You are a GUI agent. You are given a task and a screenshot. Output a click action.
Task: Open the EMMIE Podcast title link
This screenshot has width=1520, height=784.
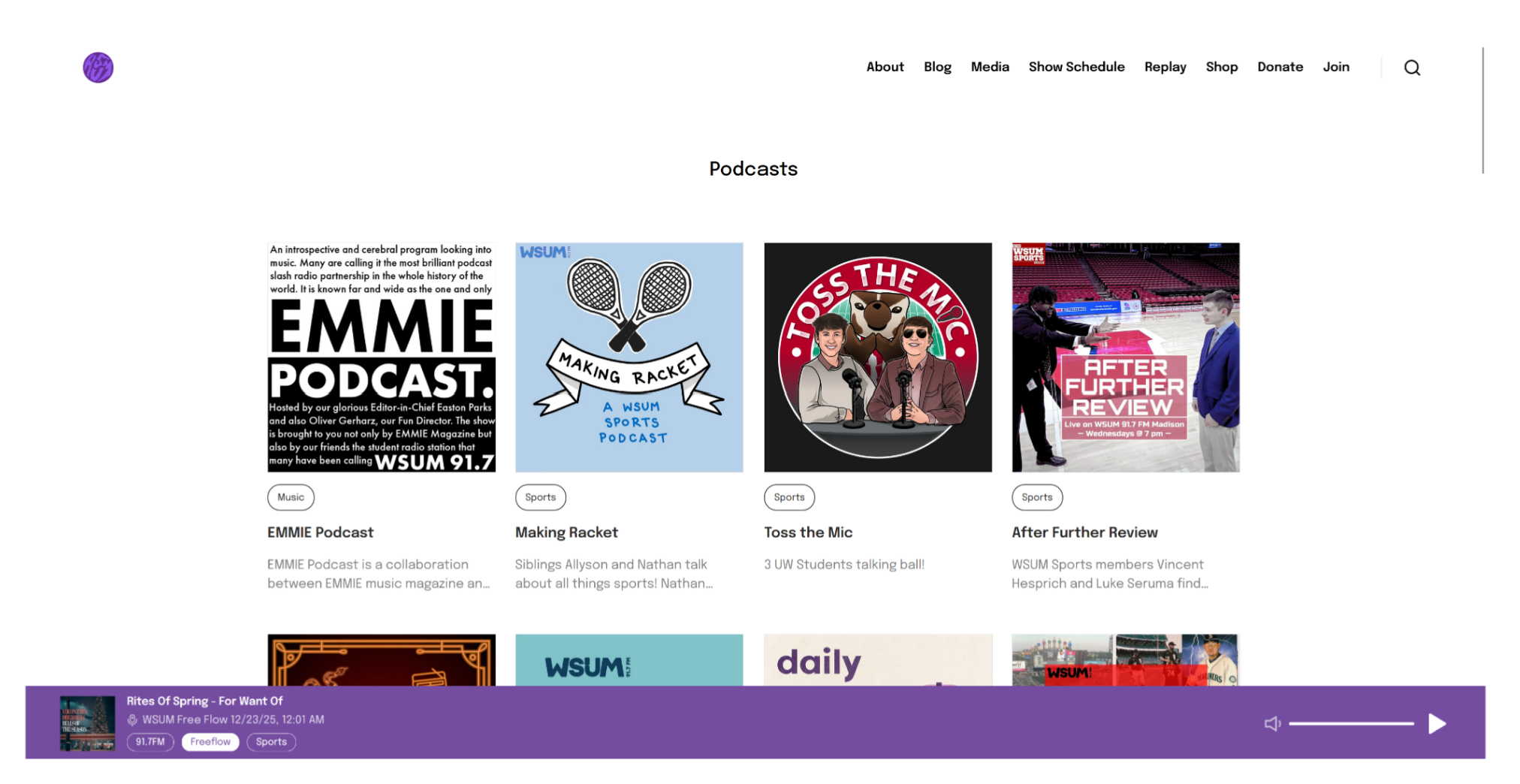coord(320,532)
